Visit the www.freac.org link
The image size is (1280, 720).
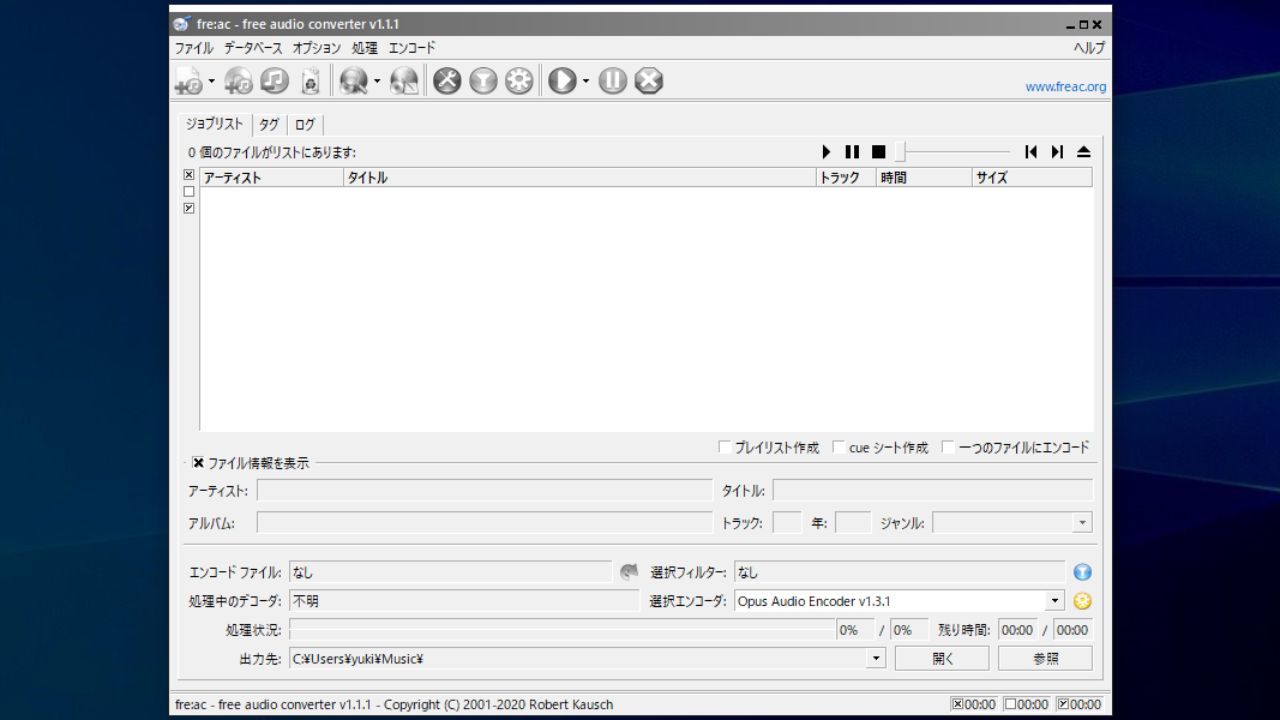[1065, 87]
